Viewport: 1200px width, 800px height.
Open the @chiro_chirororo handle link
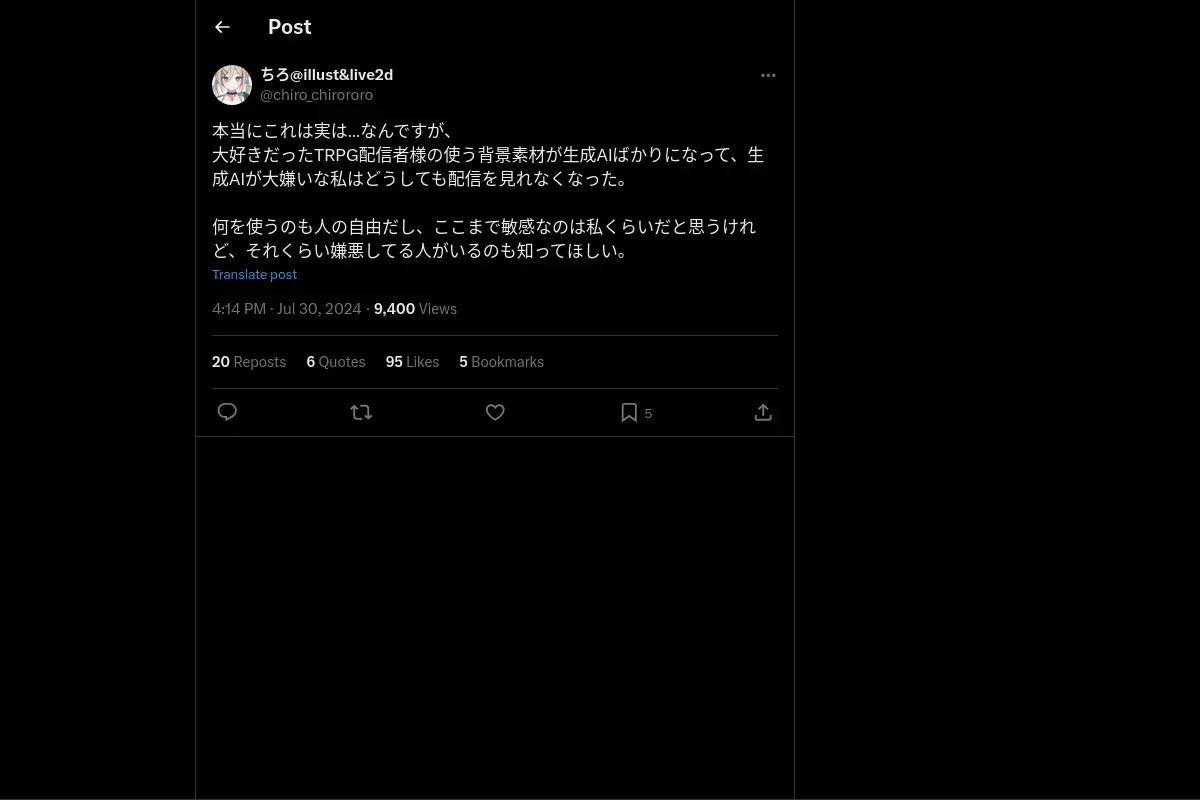(316, 95)
